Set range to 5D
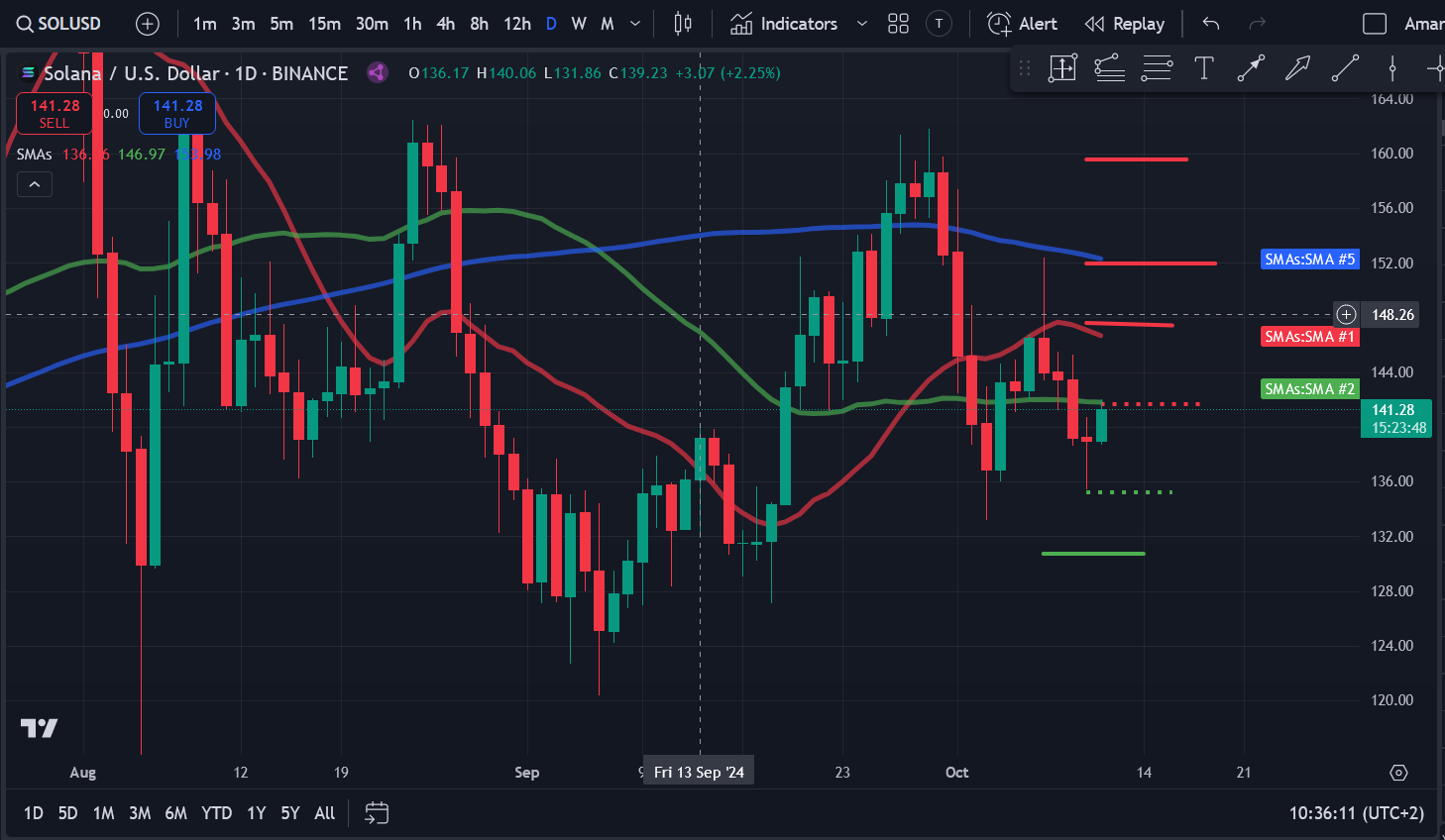The width and height of the screenshot is (1445, 840). coord(67,813)
